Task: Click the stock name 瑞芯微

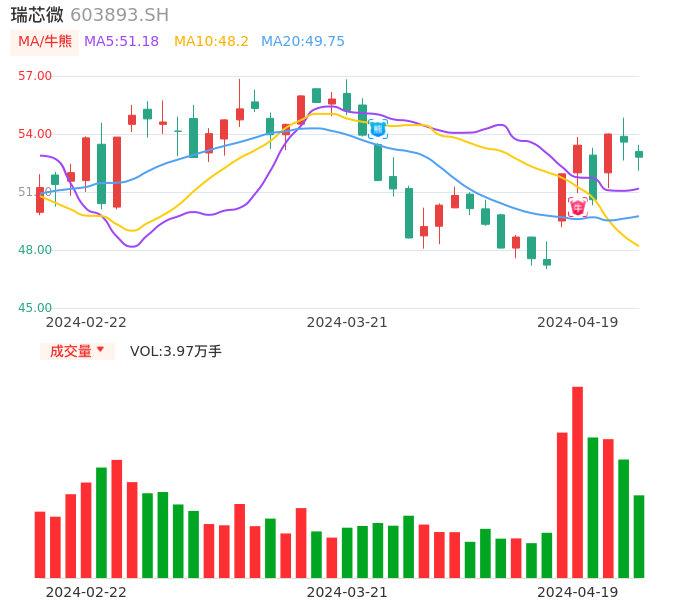Action: pos(37,15)
